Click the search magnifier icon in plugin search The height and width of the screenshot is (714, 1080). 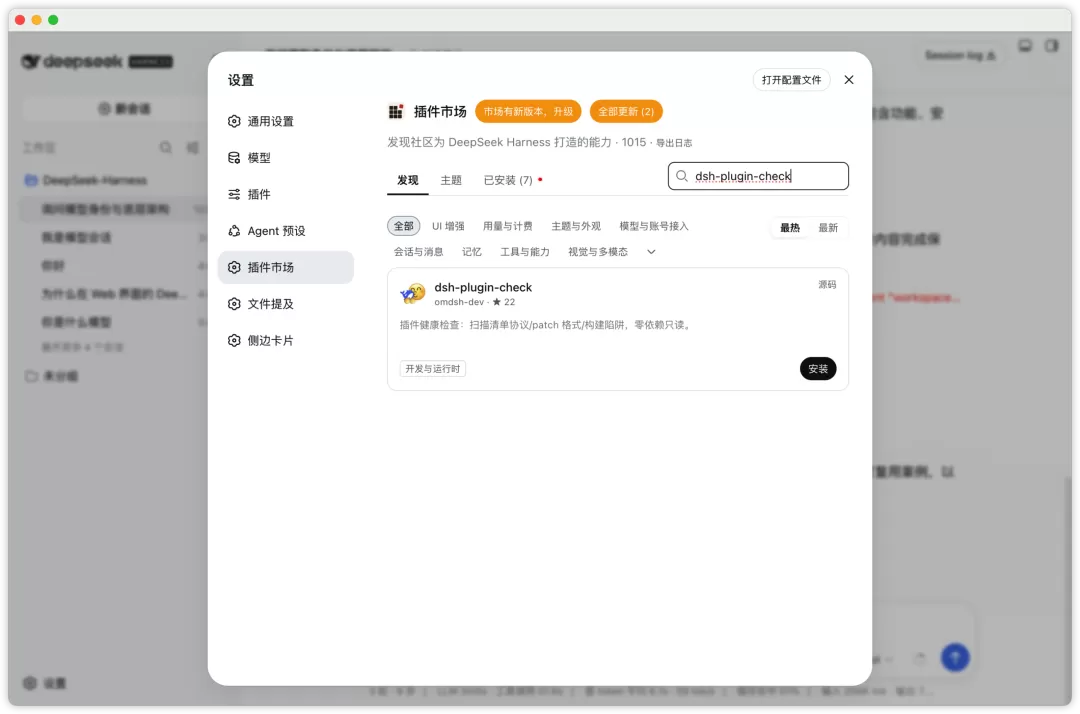coord(681,176)
